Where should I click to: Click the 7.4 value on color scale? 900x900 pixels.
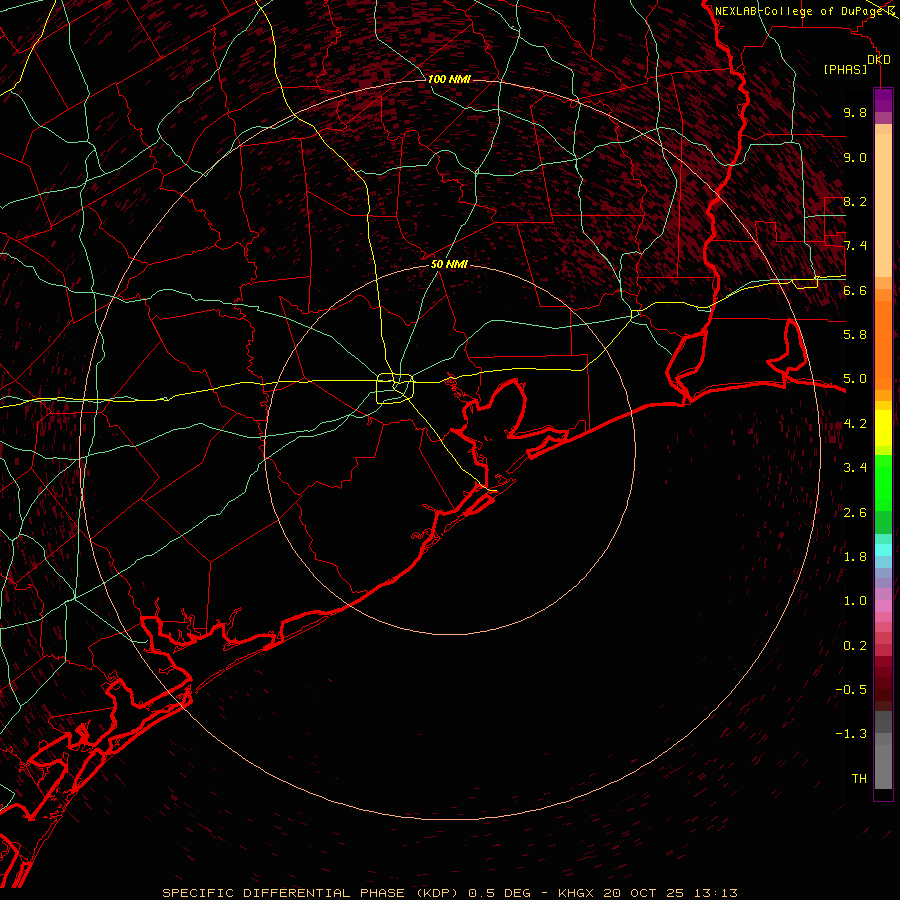coord(855,246)
